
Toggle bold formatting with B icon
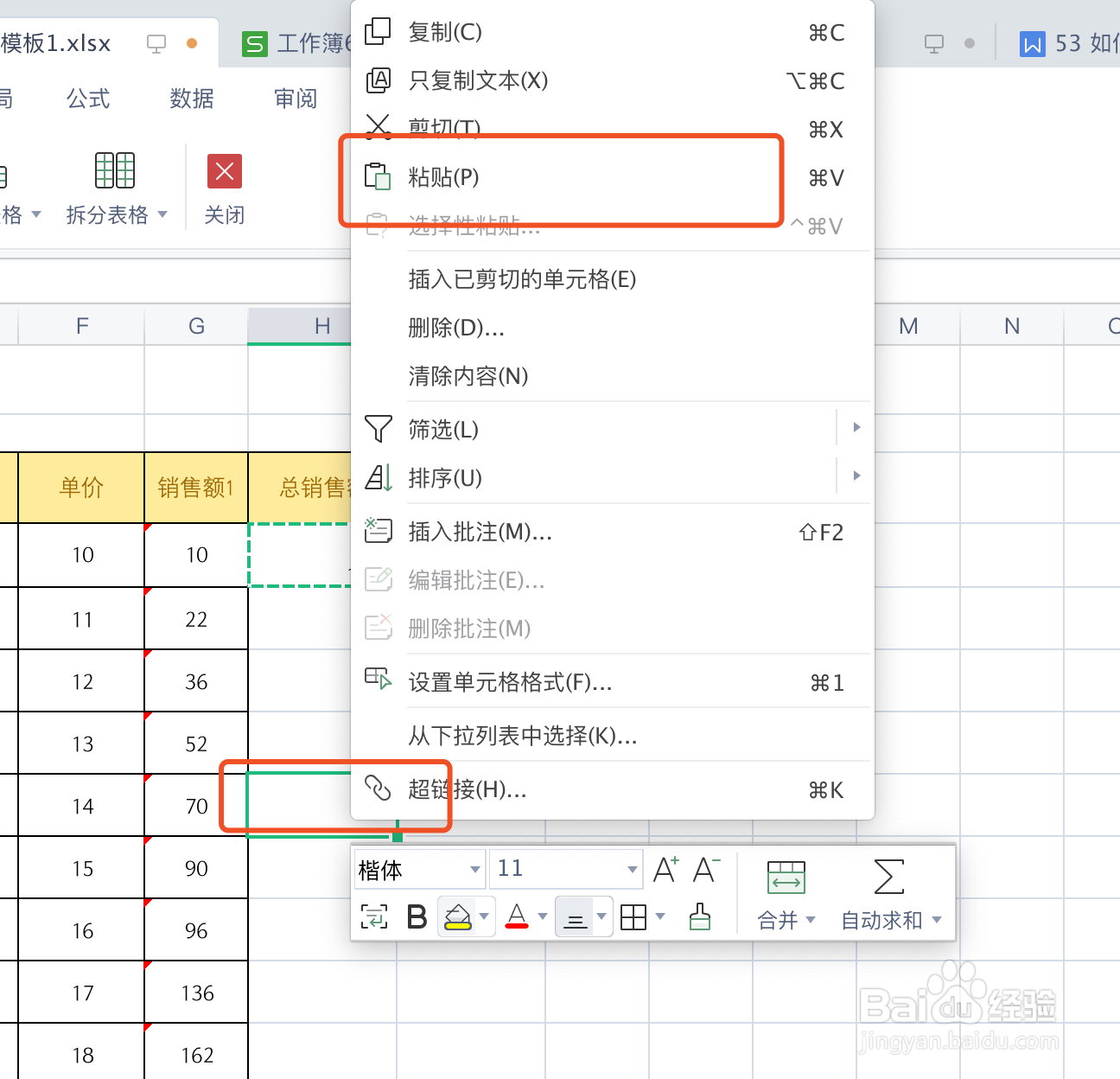[x=416, y=916]
